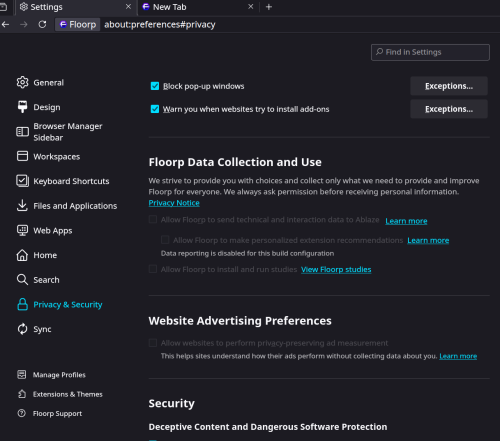Click the Floorp Data Collection and Use heading
Image resolution: width=500 pixels, height=441 pixels.
[235, 162]
